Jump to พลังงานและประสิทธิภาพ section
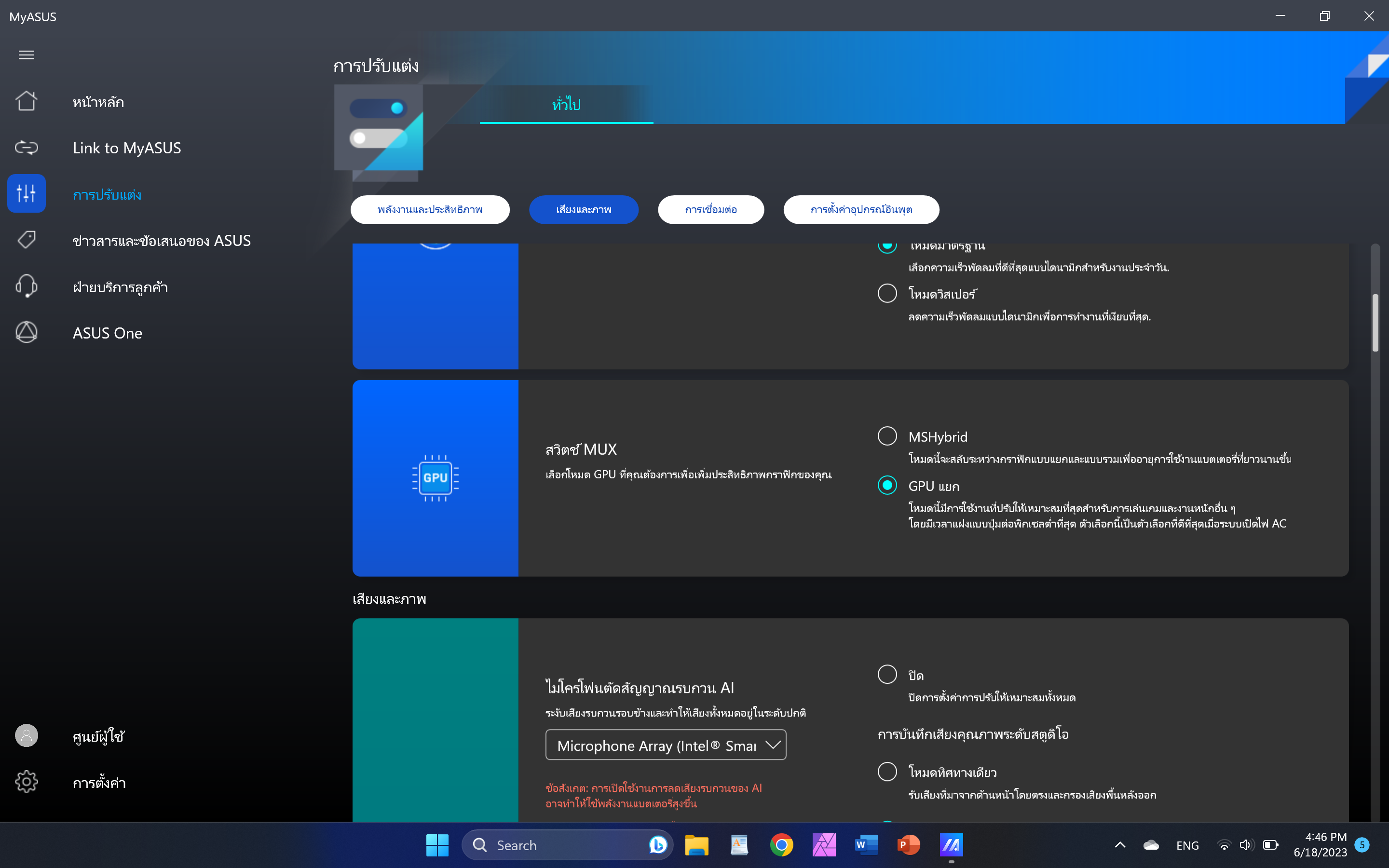Image resolution: width=1389 pixels, height=868 pixels. click(430, 210)
